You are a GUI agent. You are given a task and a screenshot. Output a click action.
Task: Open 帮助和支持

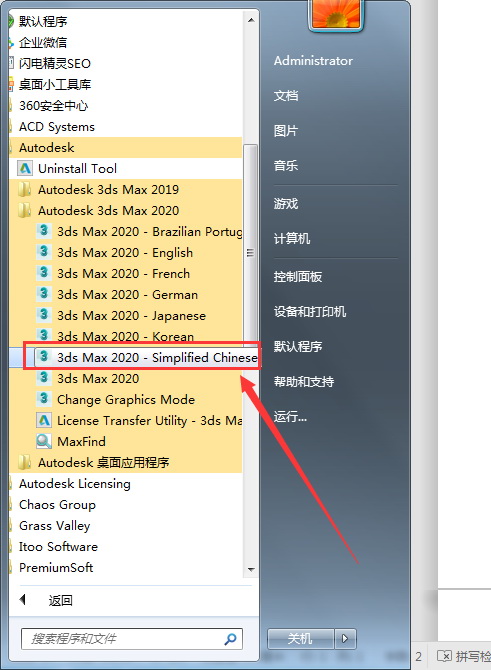point(304,381)
